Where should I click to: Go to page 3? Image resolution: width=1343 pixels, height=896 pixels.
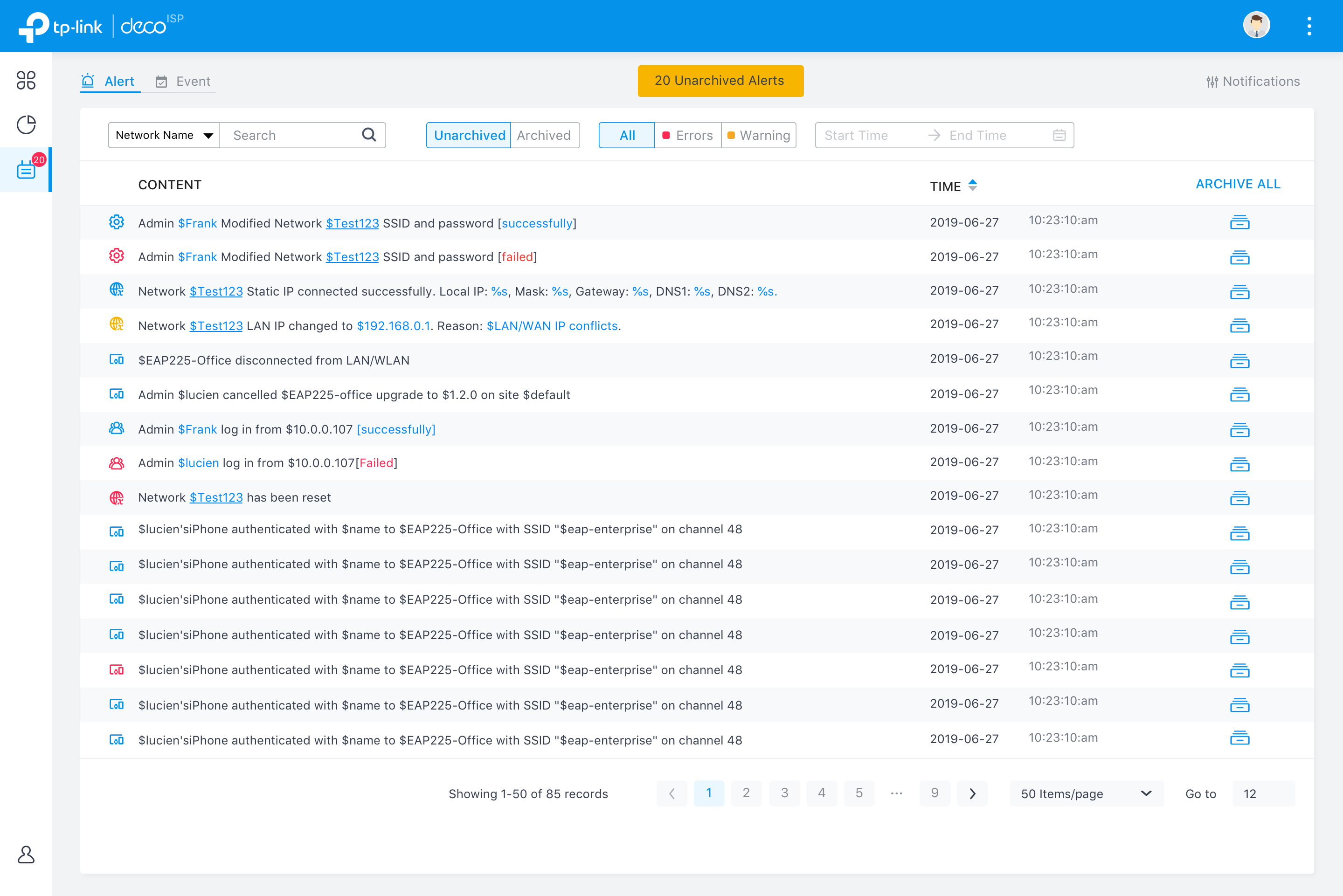(784, 793)
